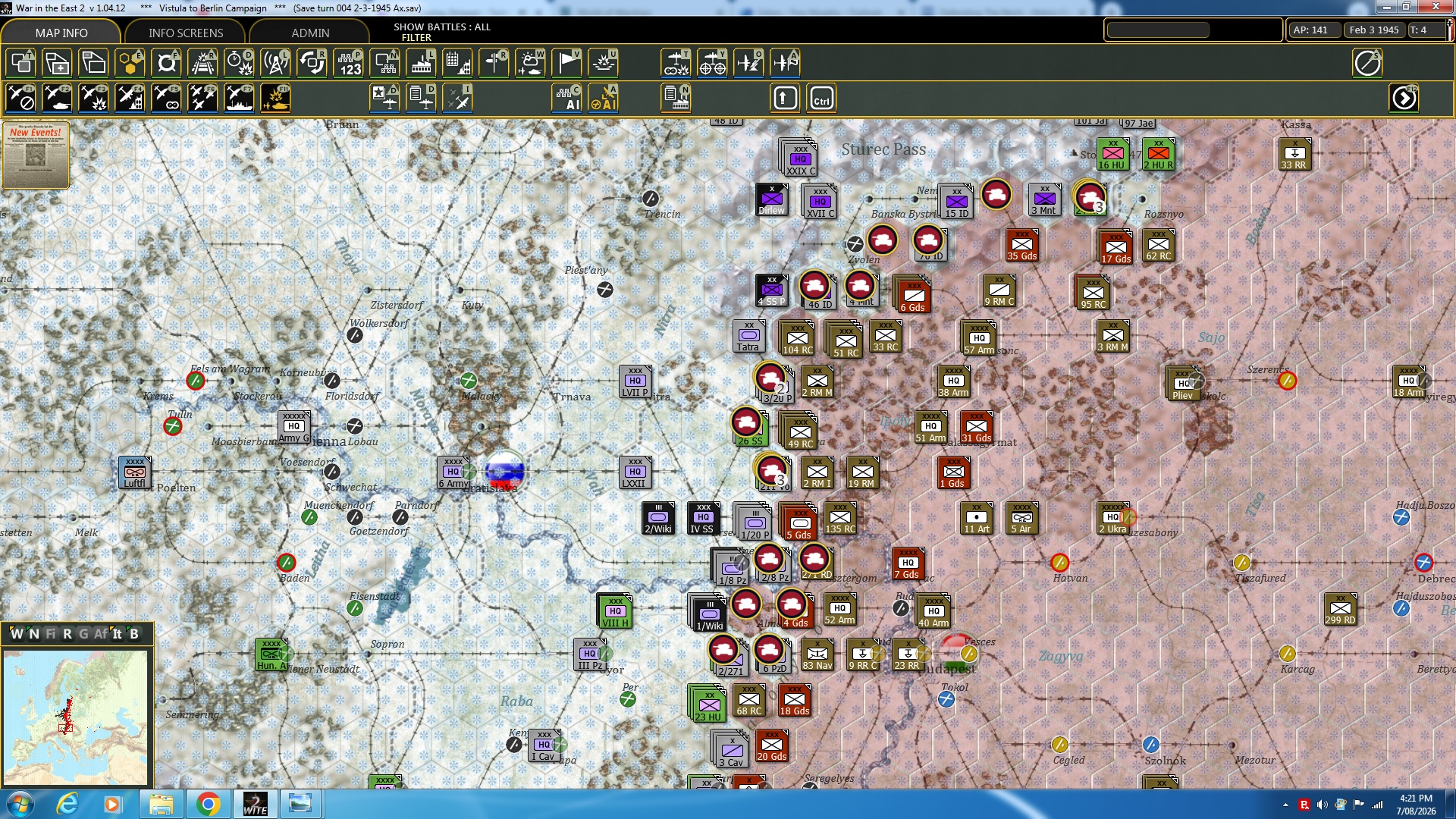Select F4 city bombing air mode
Viewport: 1456px width, 819px height.
(130, 98)
